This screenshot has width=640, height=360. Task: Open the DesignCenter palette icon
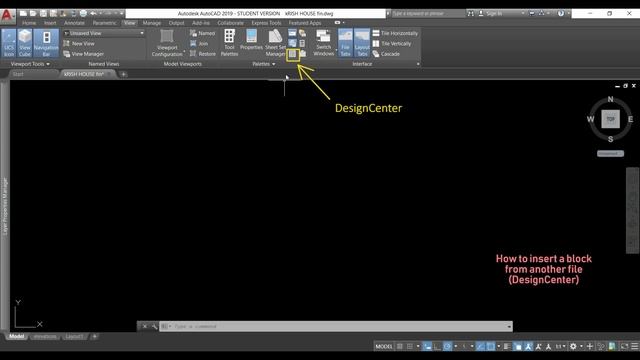(x=293, y=54)
